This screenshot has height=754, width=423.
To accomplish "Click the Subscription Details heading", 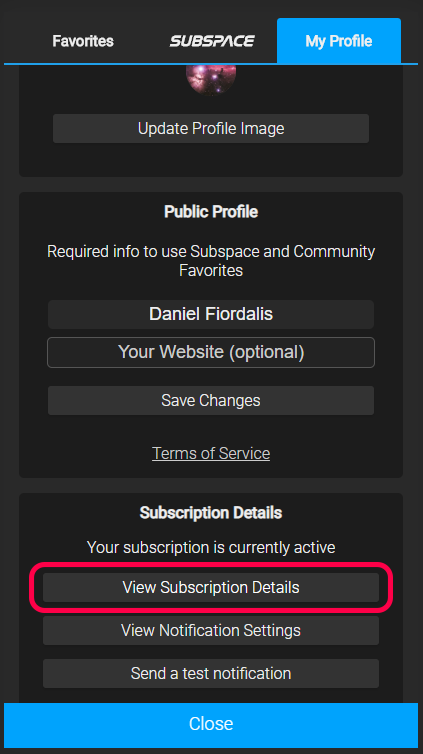I will tap(211, 513).
